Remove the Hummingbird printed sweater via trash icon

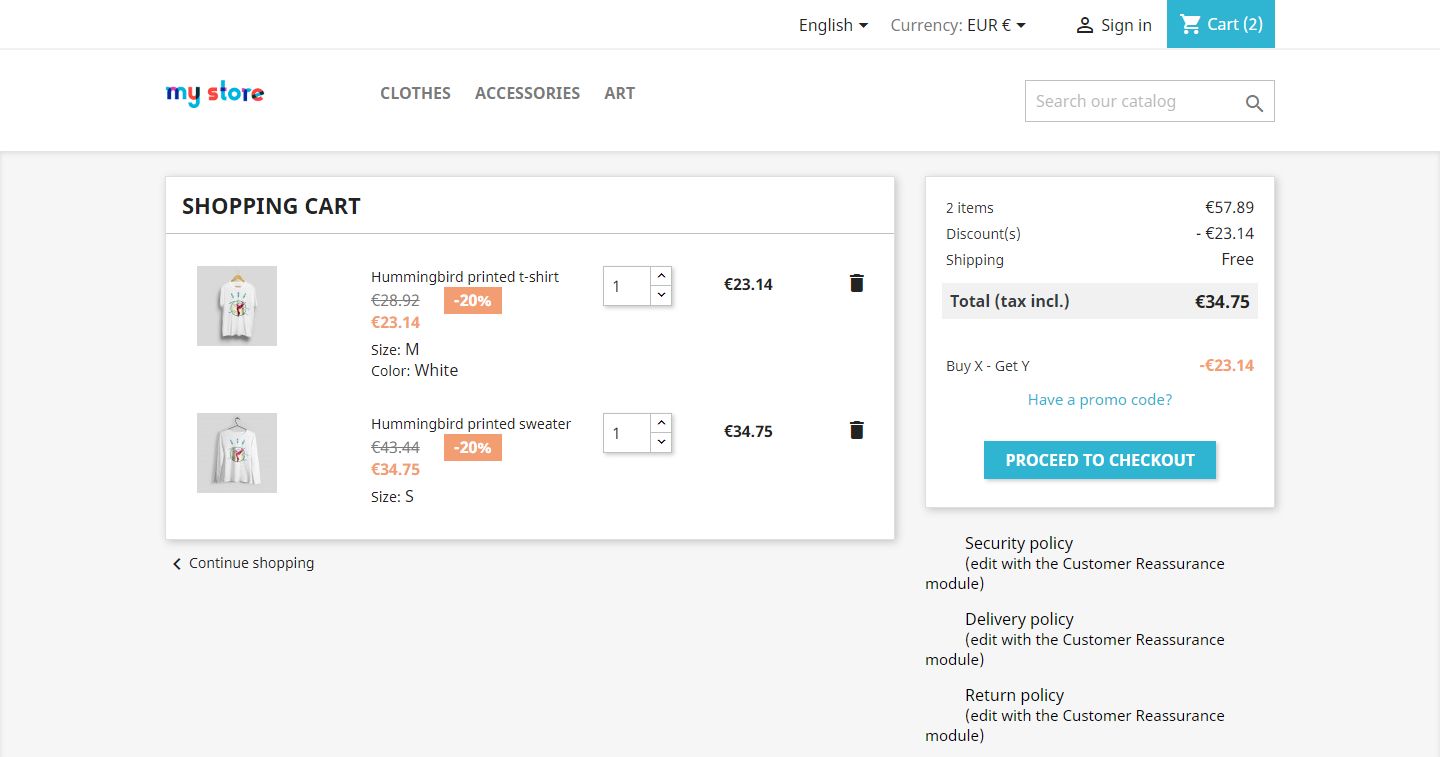(x=856, y=430)
